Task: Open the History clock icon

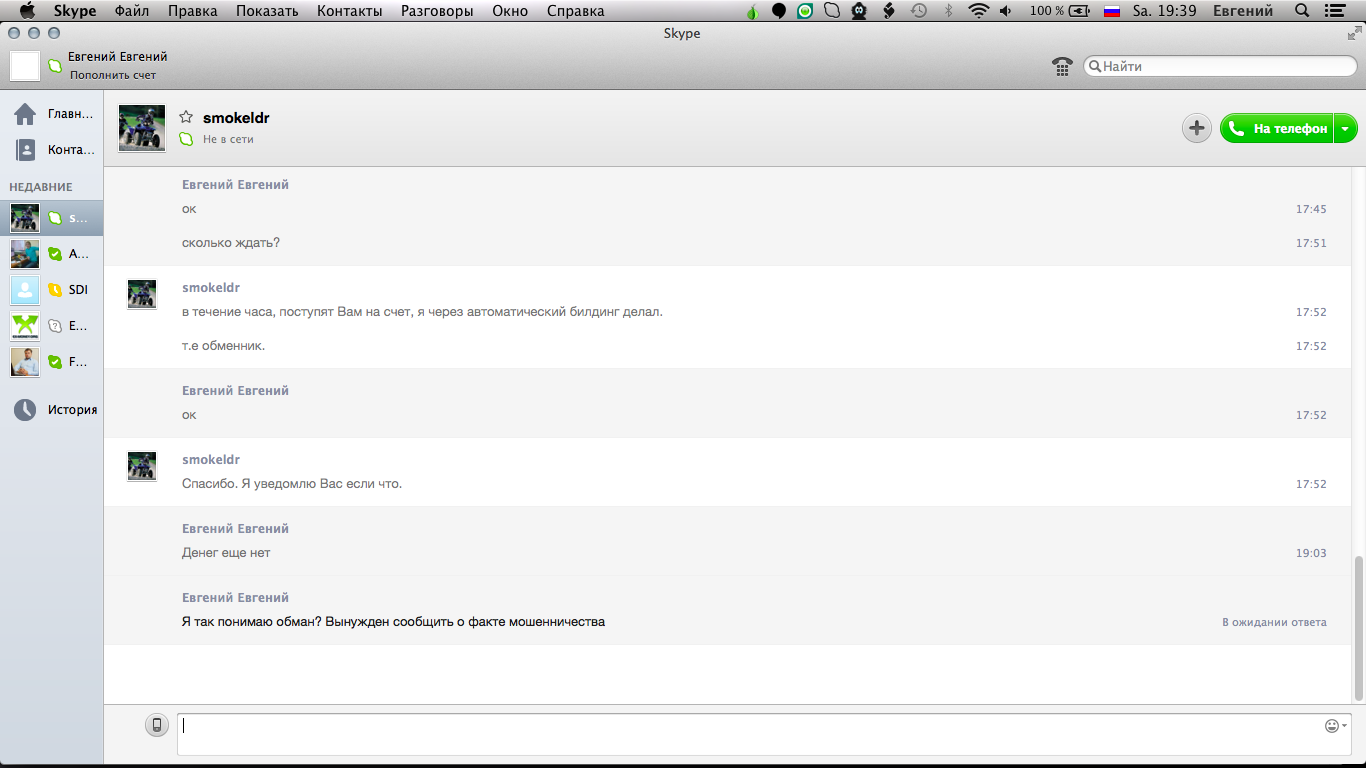Action: click(x=25, y=409)
